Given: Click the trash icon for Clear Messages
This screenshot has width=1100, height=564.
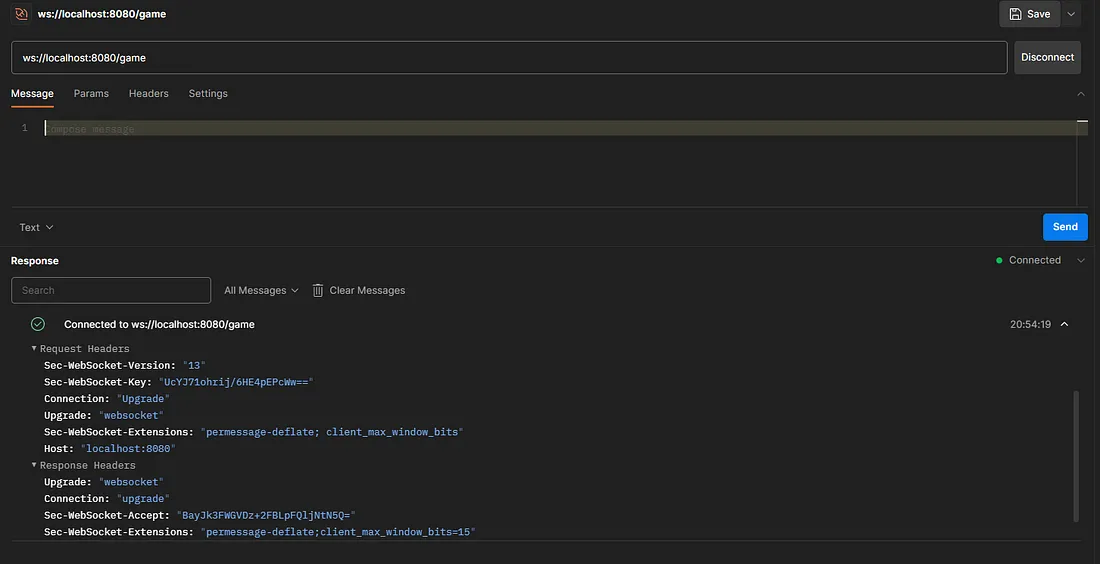Looking at the screenshot, I should point(318,290).
